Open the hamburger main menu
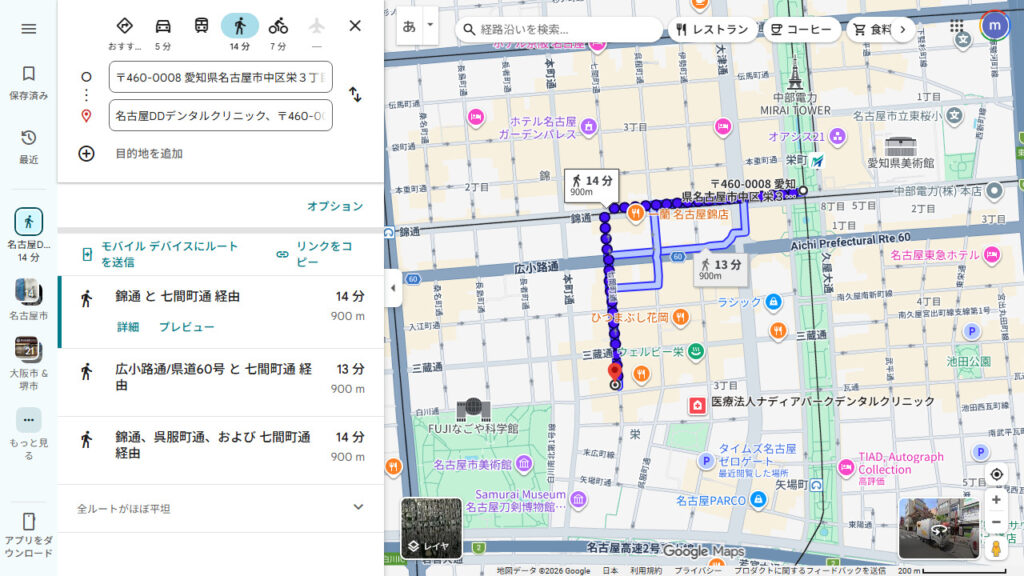Viewport: 1024px width, 576px height. pyautogui.click(x=28, y=28)
